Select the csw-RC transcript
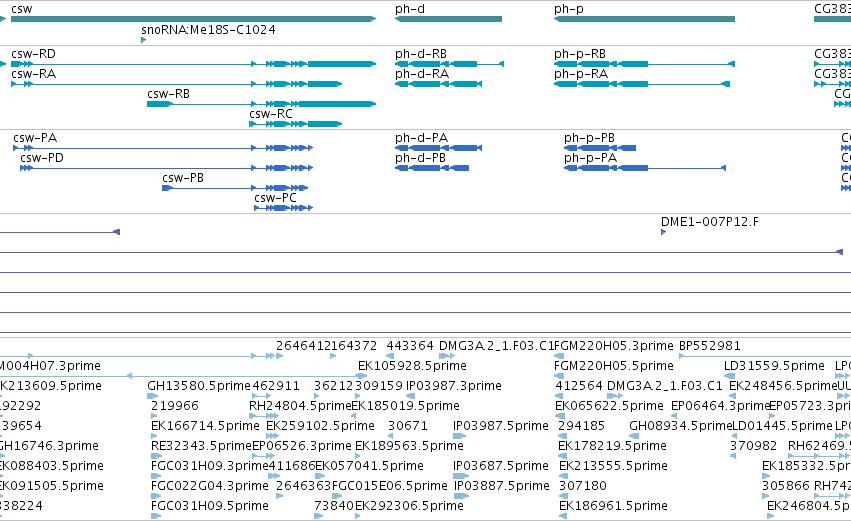The width and height of the screenshot is (851, 521). coord(295,124)
